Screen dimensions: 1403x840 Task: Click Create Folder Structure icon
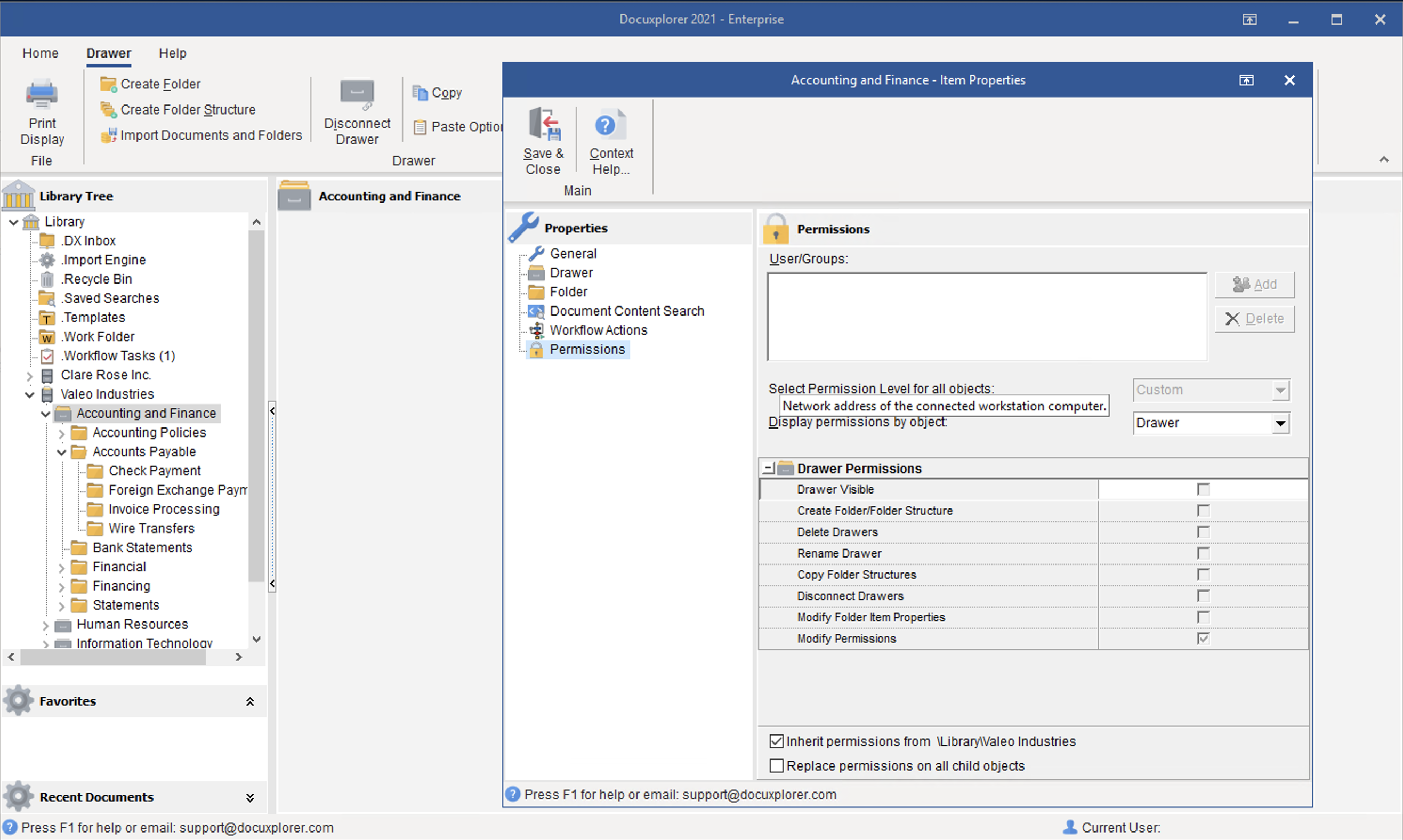pyautogui.click(x=108, y=109)
